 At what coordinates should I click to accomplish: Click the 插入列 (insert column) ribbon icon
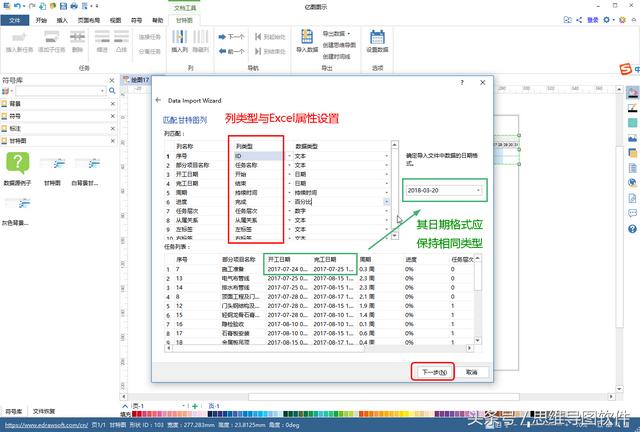point(180,41)
